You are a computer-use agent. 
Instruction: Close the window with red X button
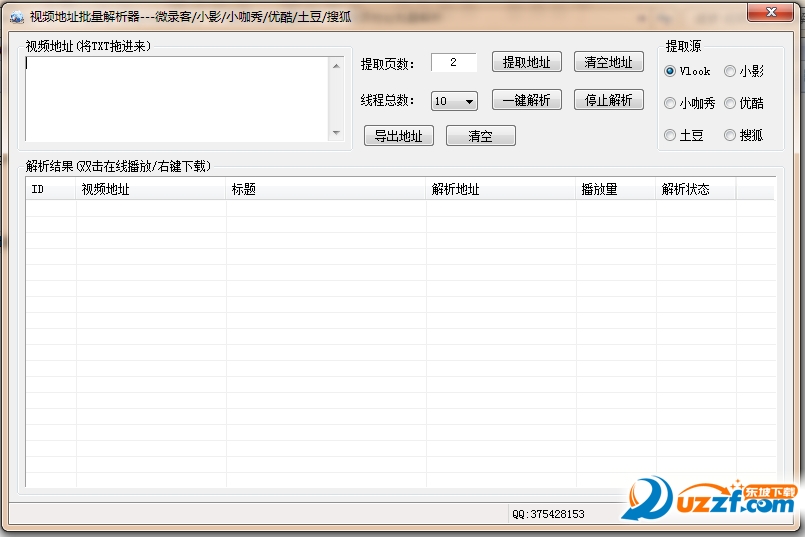(770, 12)
